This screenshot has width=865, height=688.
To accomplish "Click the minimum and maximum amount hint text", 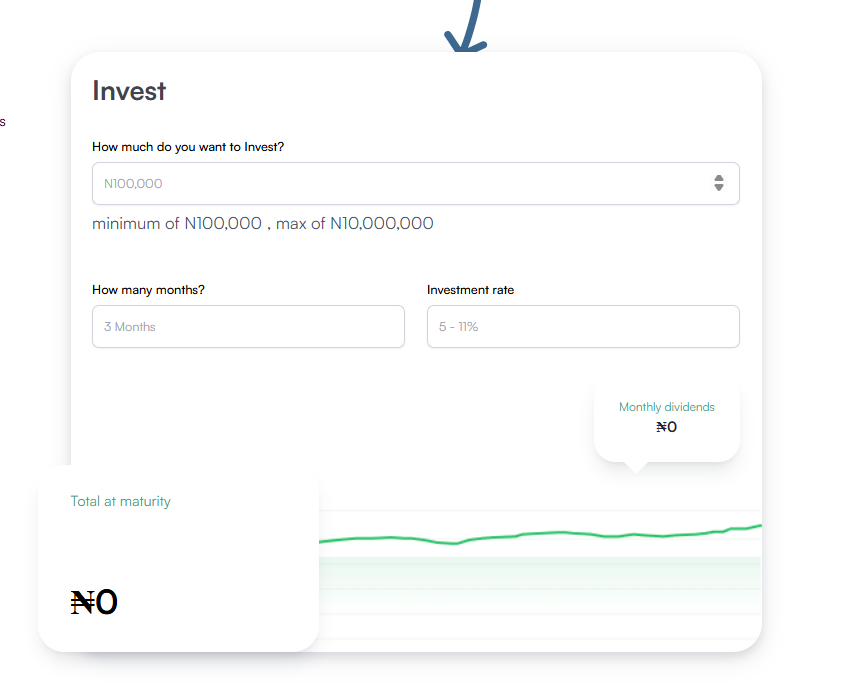I will pos(263,224).
